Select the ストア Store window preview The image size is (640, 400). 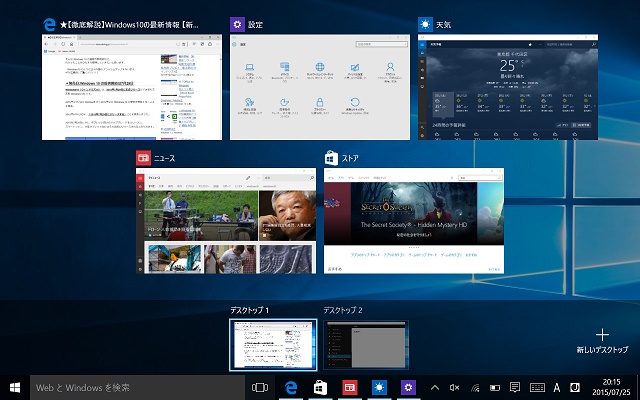(x=414, y=220)
